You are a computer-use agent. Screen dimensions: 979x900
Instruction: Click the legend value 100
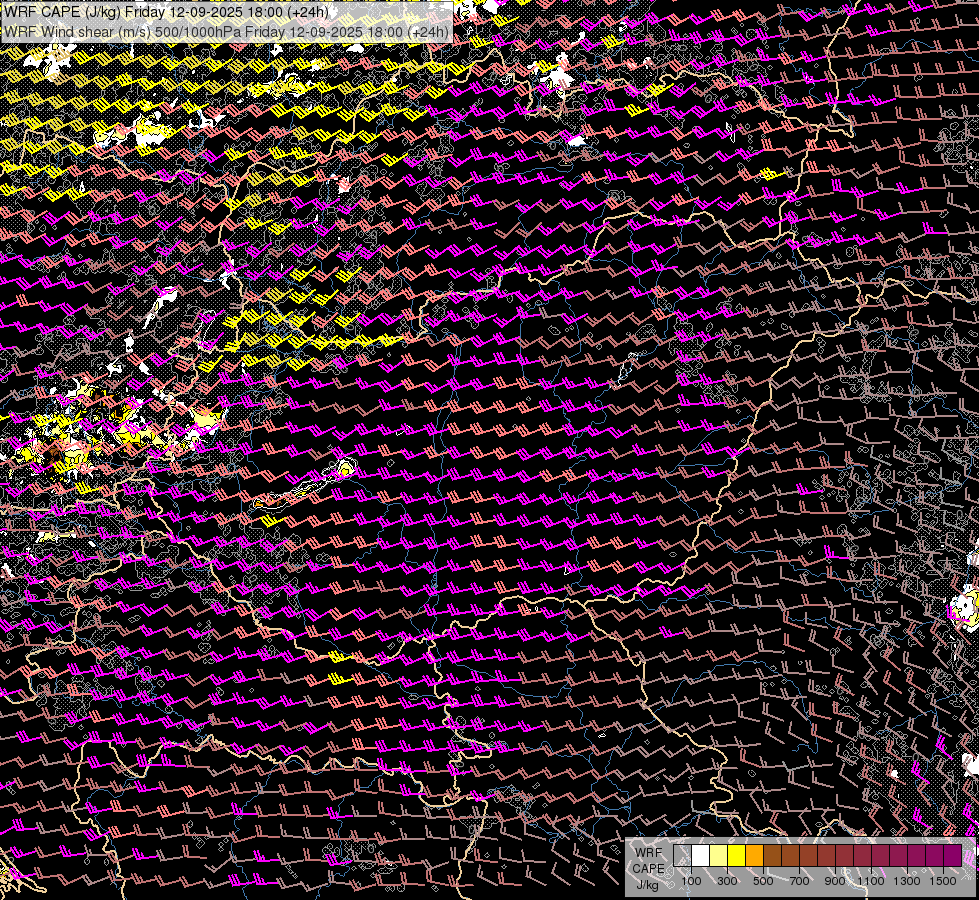point(691,881)
